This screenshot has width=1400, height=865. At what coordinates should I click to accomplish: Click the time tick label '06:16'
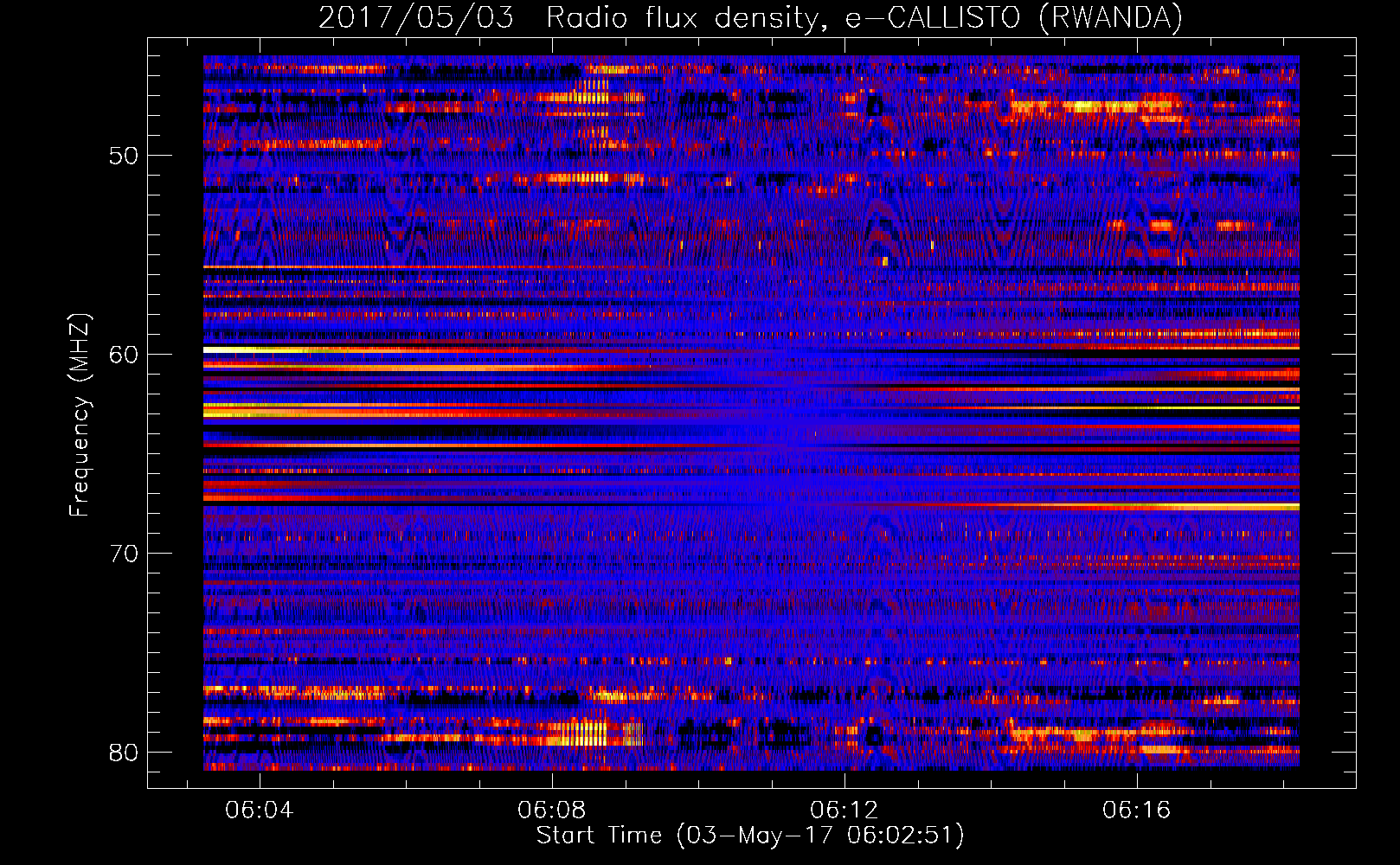tap(1136, 810)
